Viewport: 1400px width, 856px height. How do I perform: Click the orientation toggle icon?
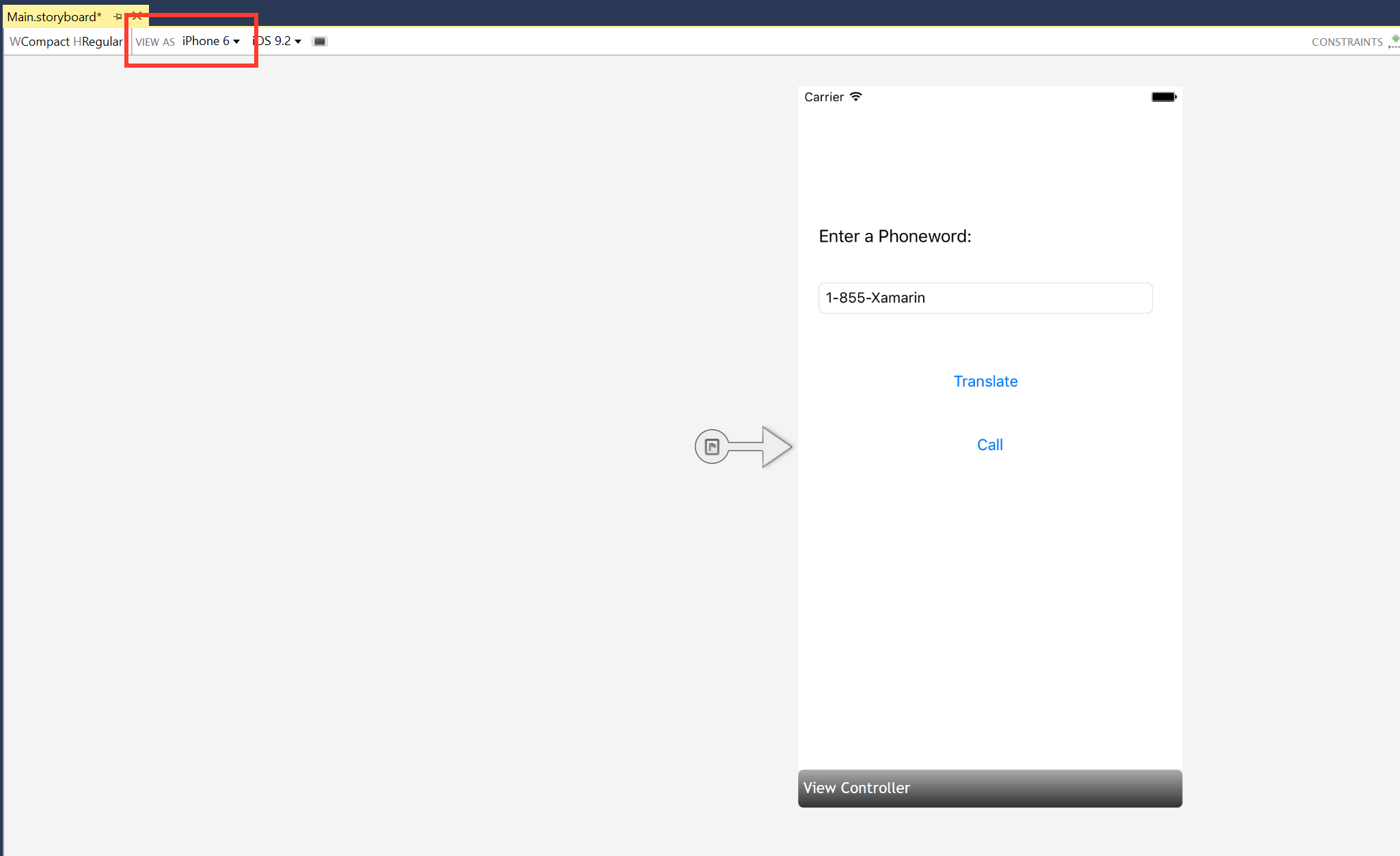point(321,41)
